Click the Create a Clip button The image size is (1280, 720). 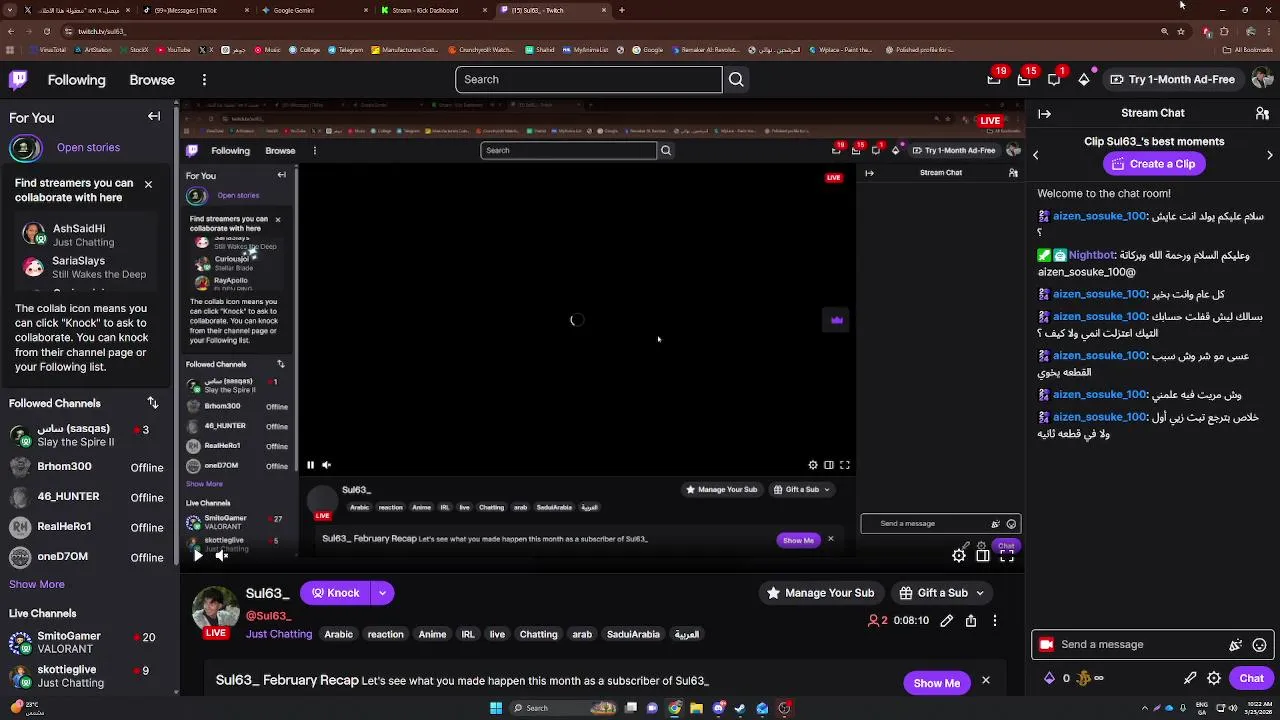click(x=1152, y=164)
